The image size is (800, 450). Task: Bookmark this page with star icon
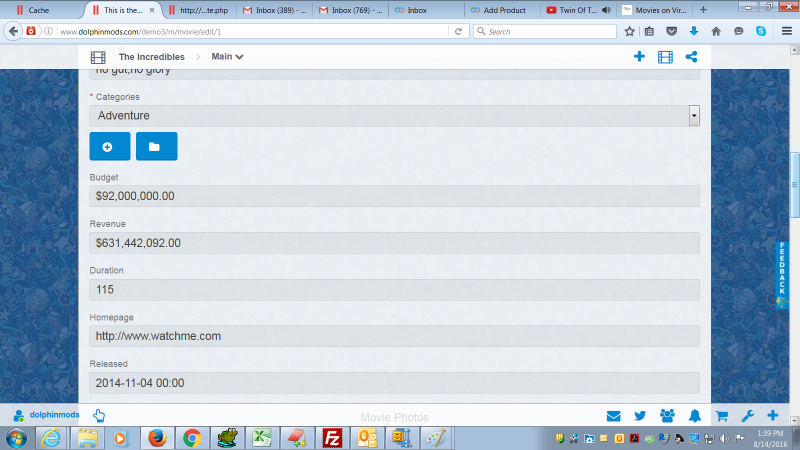tap(630, 31)
